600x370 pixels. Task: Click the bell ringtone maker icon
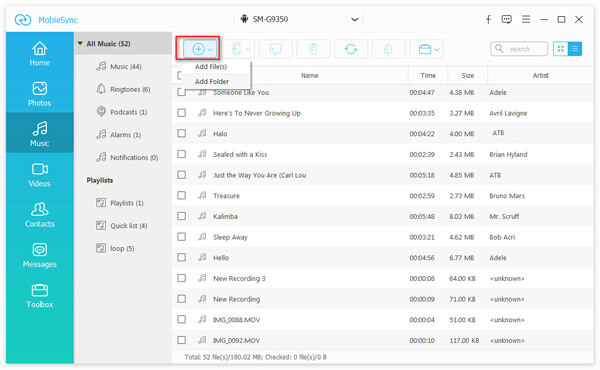tap(388, 49)
